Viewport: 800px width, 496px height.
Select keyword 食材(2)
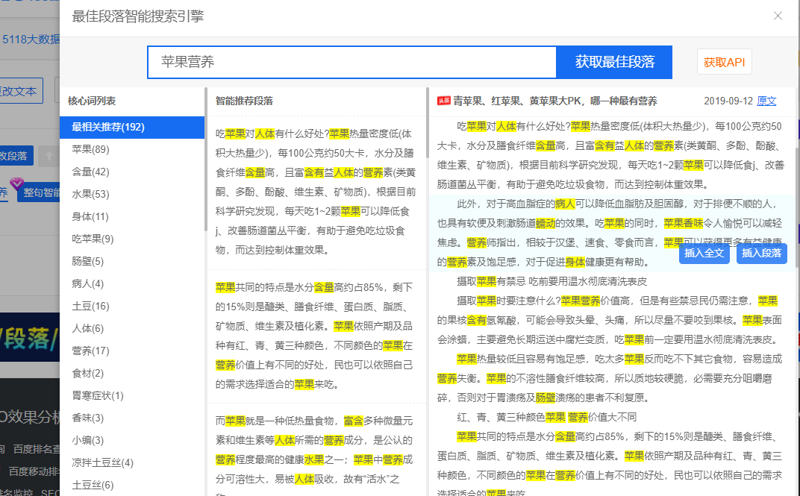[88, 373]
